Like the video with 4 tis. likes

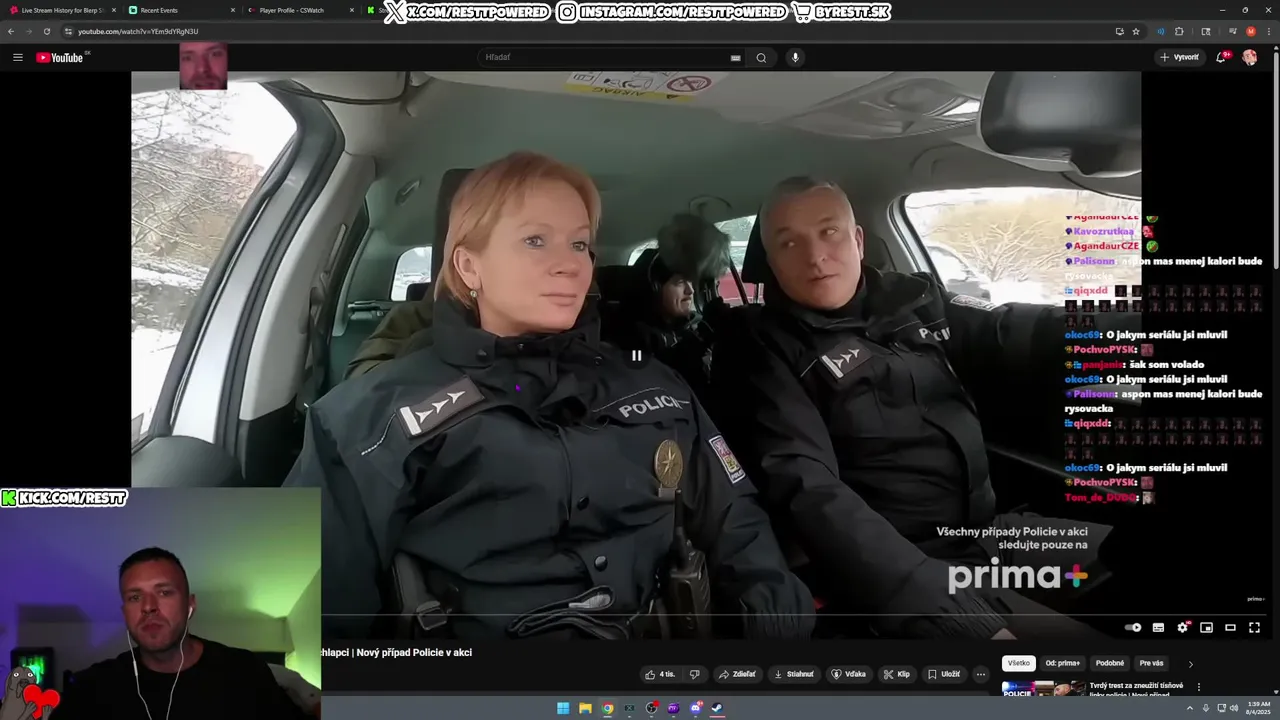pos(660,674)
